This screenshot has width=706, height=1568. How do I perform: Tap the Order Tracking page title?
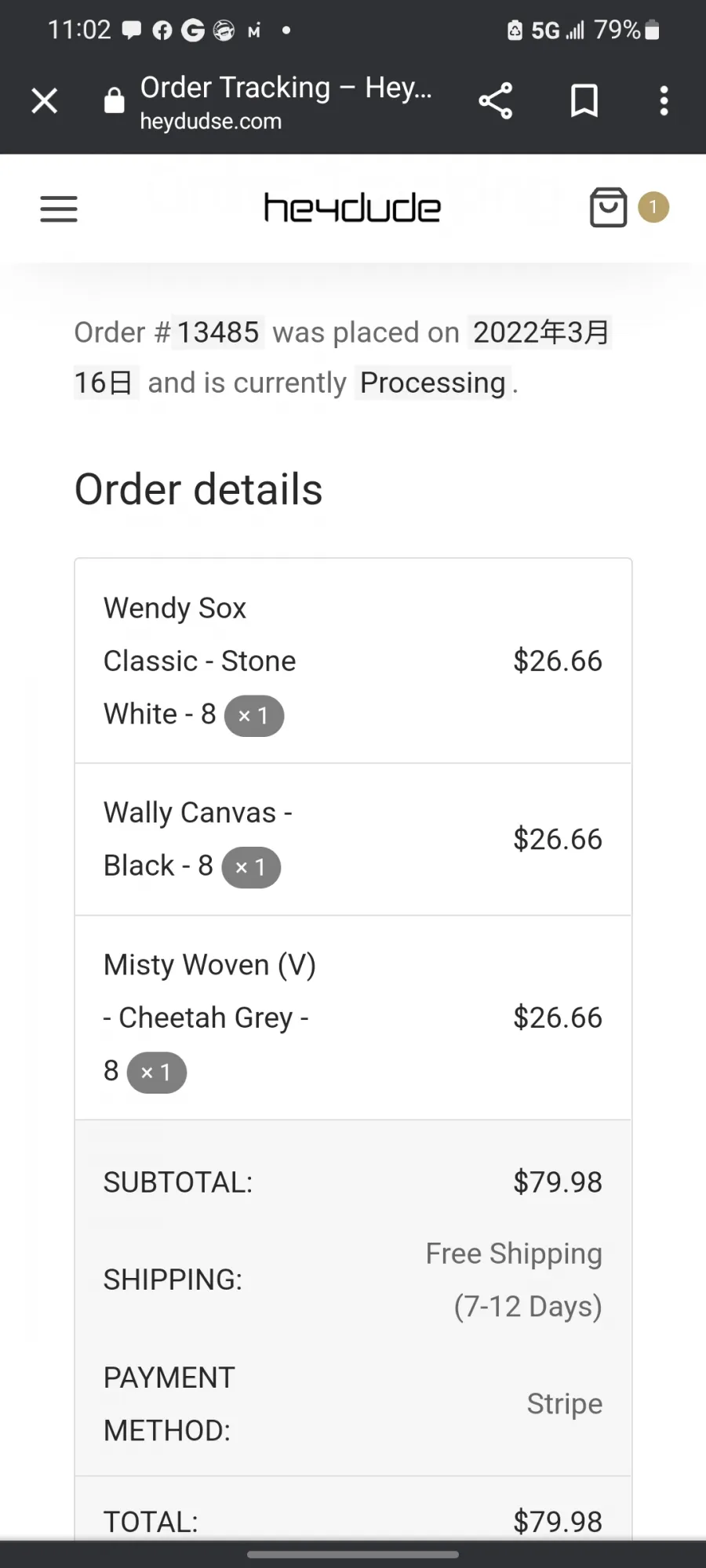[286, 88]
